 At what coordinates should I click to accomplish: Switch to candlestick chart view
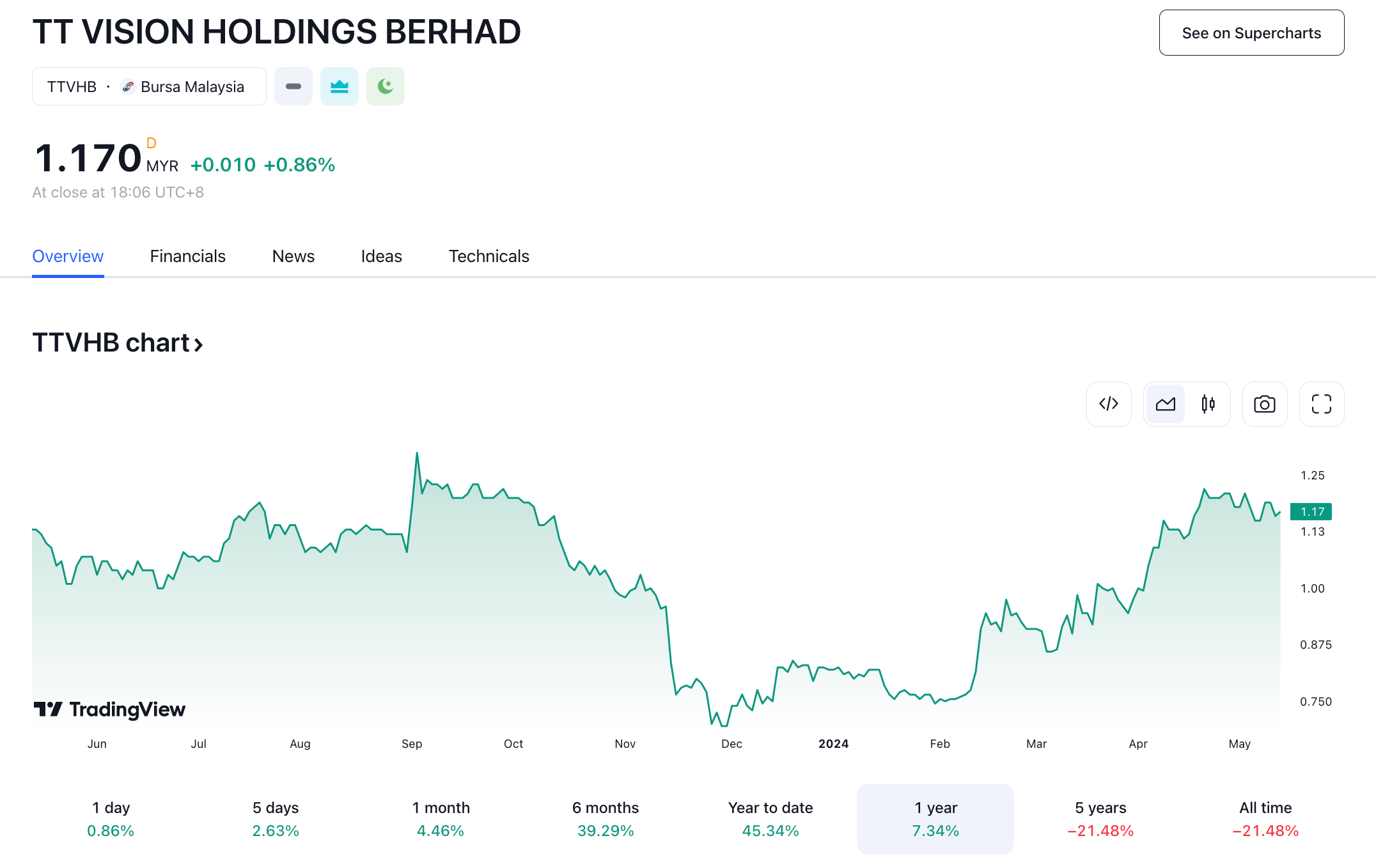1208,404
